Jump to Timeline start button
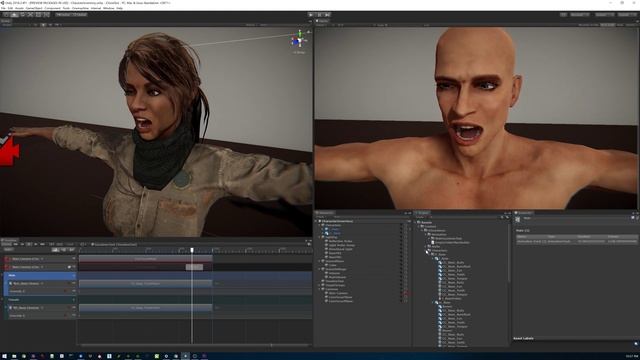 16,244
